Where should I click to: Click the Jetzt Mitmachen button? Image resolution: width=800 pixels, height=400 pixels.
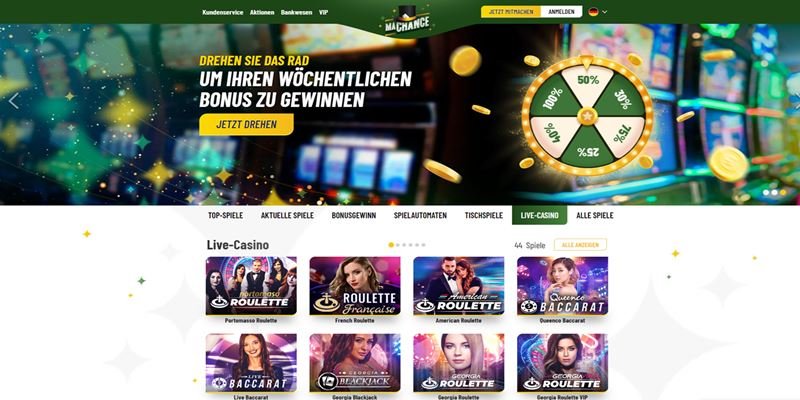pyautogui.click(x=511, y=12)
